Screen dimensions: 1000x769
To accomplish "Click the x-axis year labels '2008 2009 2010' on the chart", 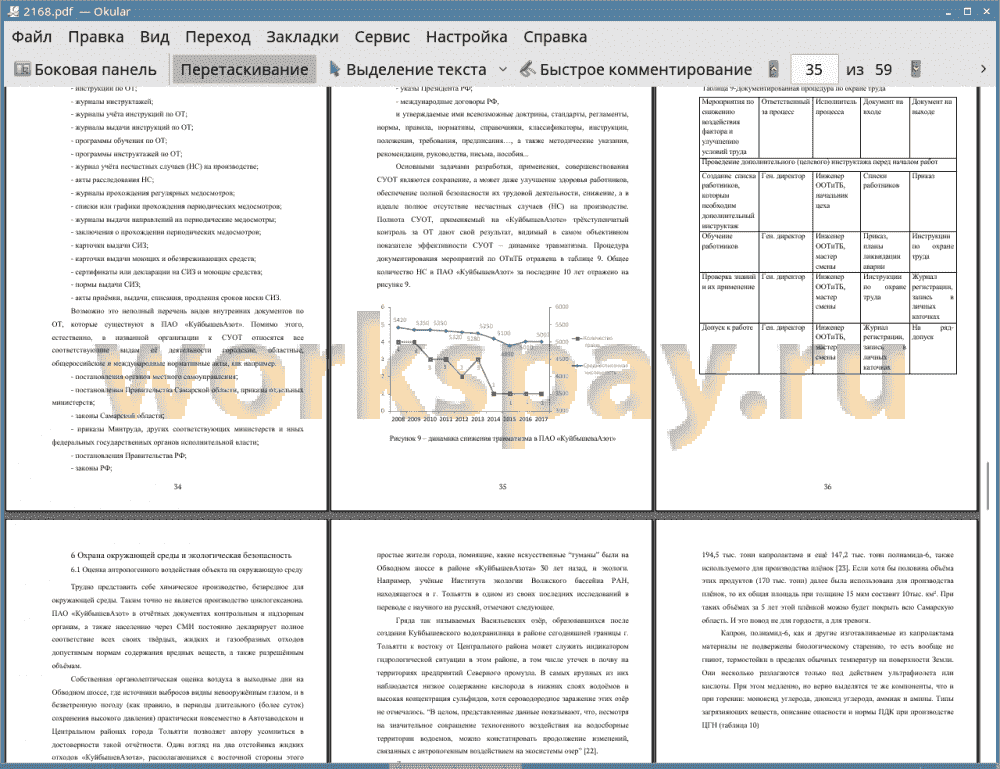I will coord(414,419).
